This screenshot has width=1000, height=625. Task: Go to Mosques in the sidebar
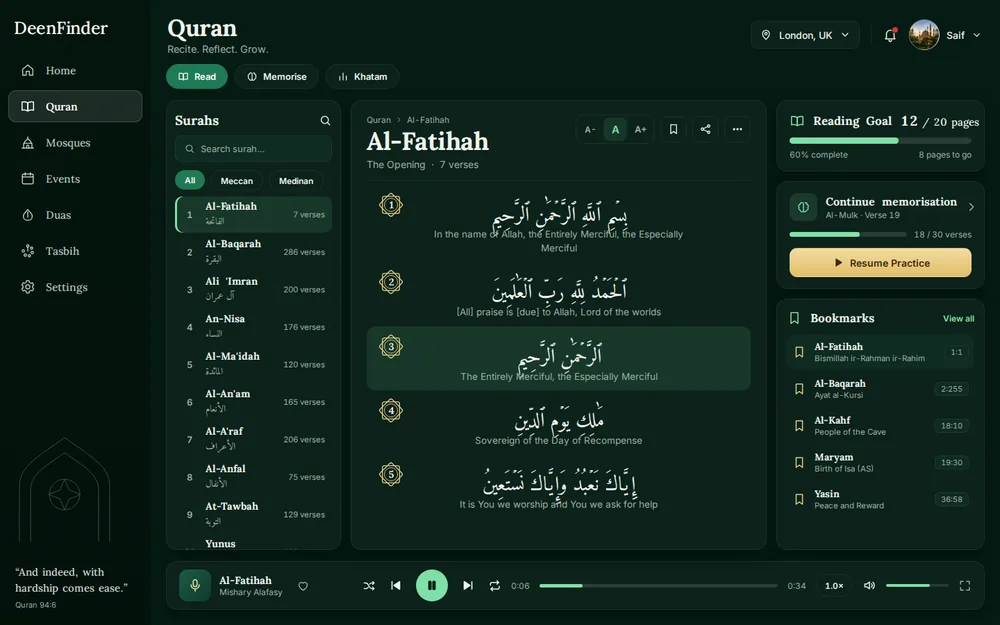75,143
